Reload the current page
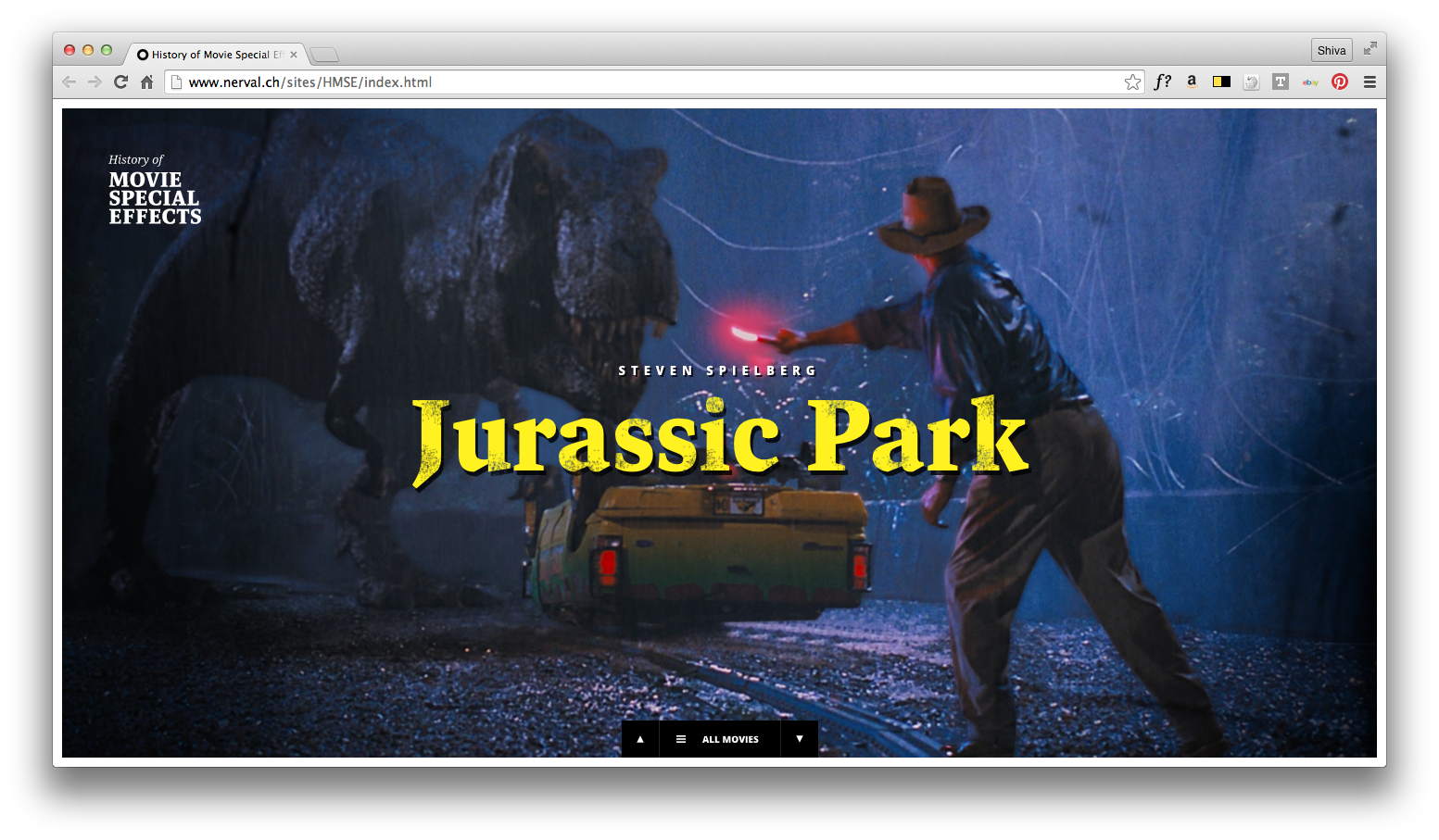 click(x=120, y=81)
